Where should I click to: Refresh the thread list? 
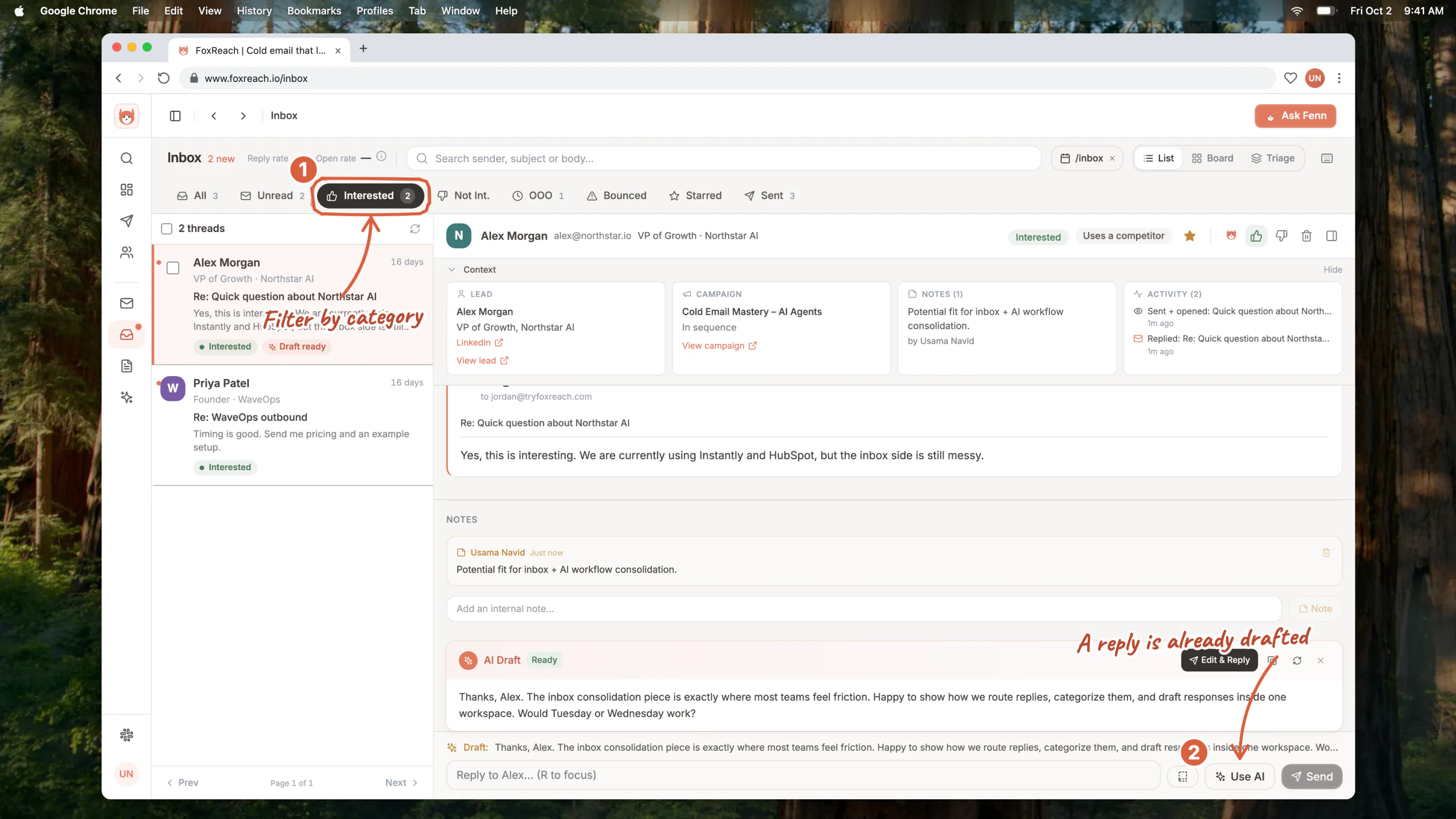click(x=415, y=229)
